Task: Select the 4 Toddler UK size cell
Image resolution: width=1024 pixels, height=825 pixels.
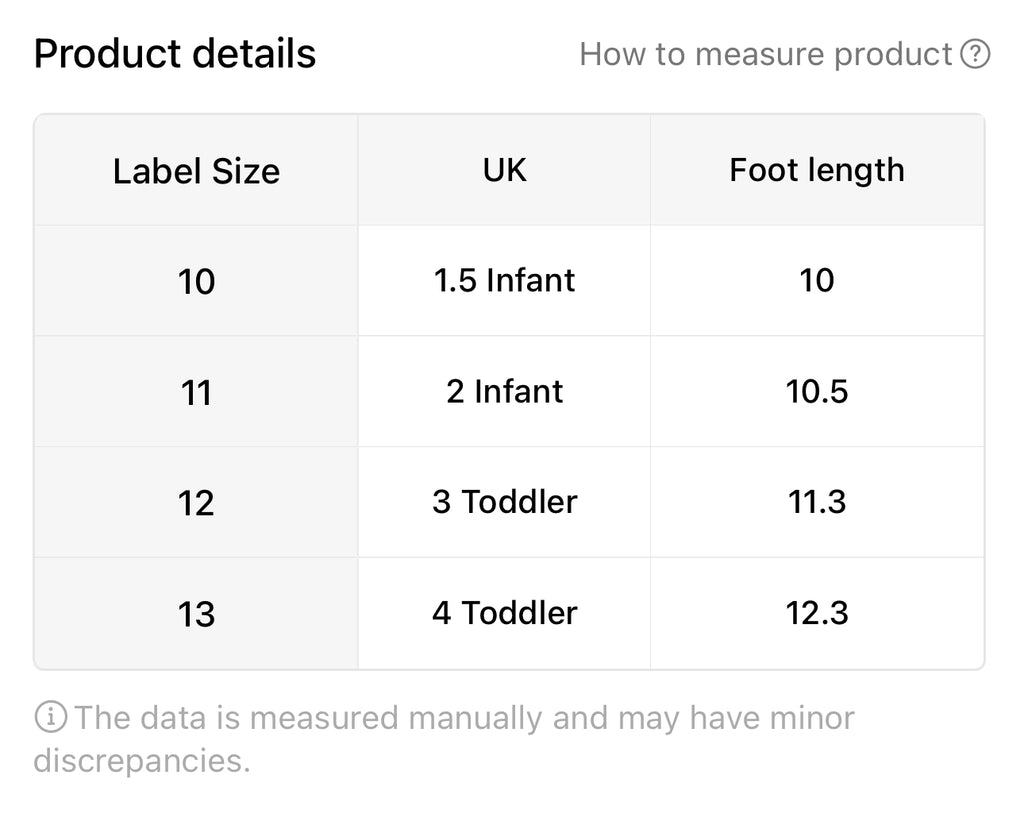Action: click(504, 613)
